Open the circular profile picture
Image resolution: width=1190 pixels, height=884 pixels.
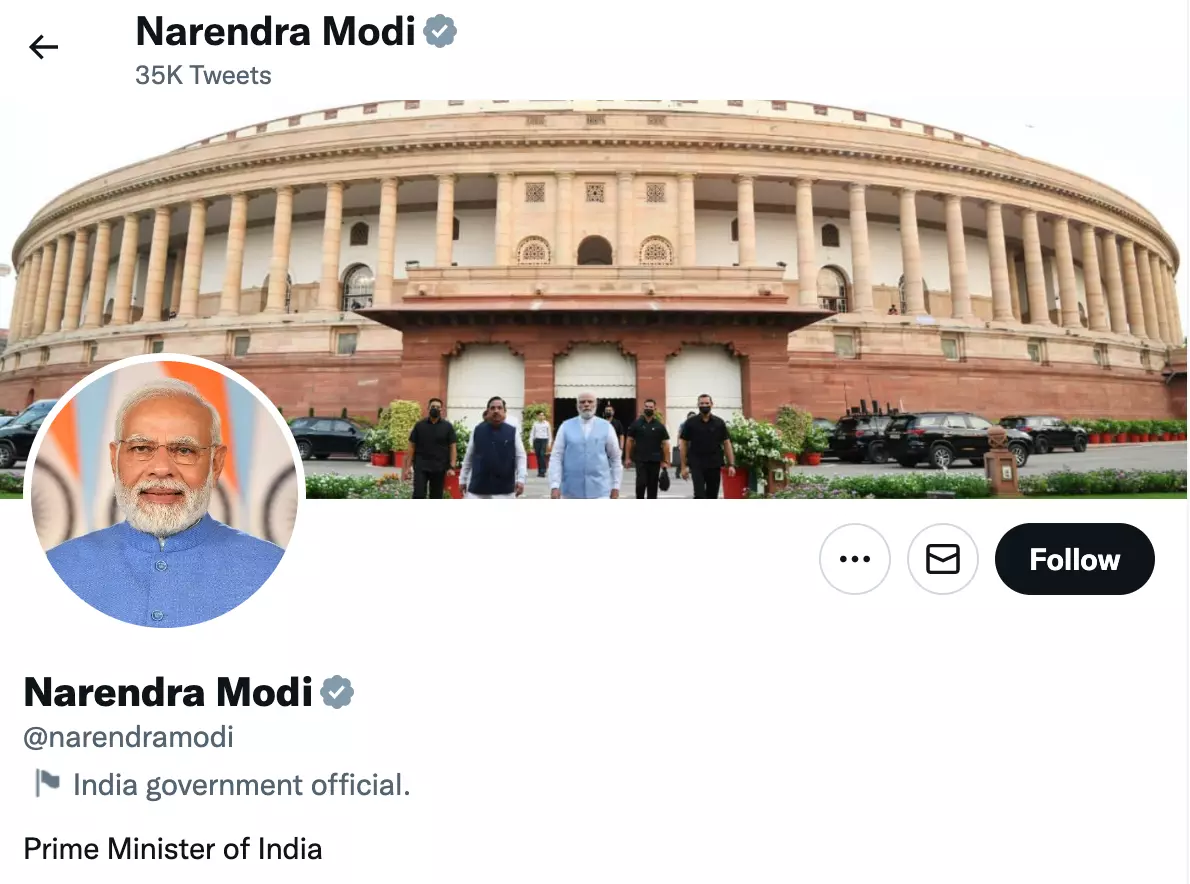pos(165,491)
